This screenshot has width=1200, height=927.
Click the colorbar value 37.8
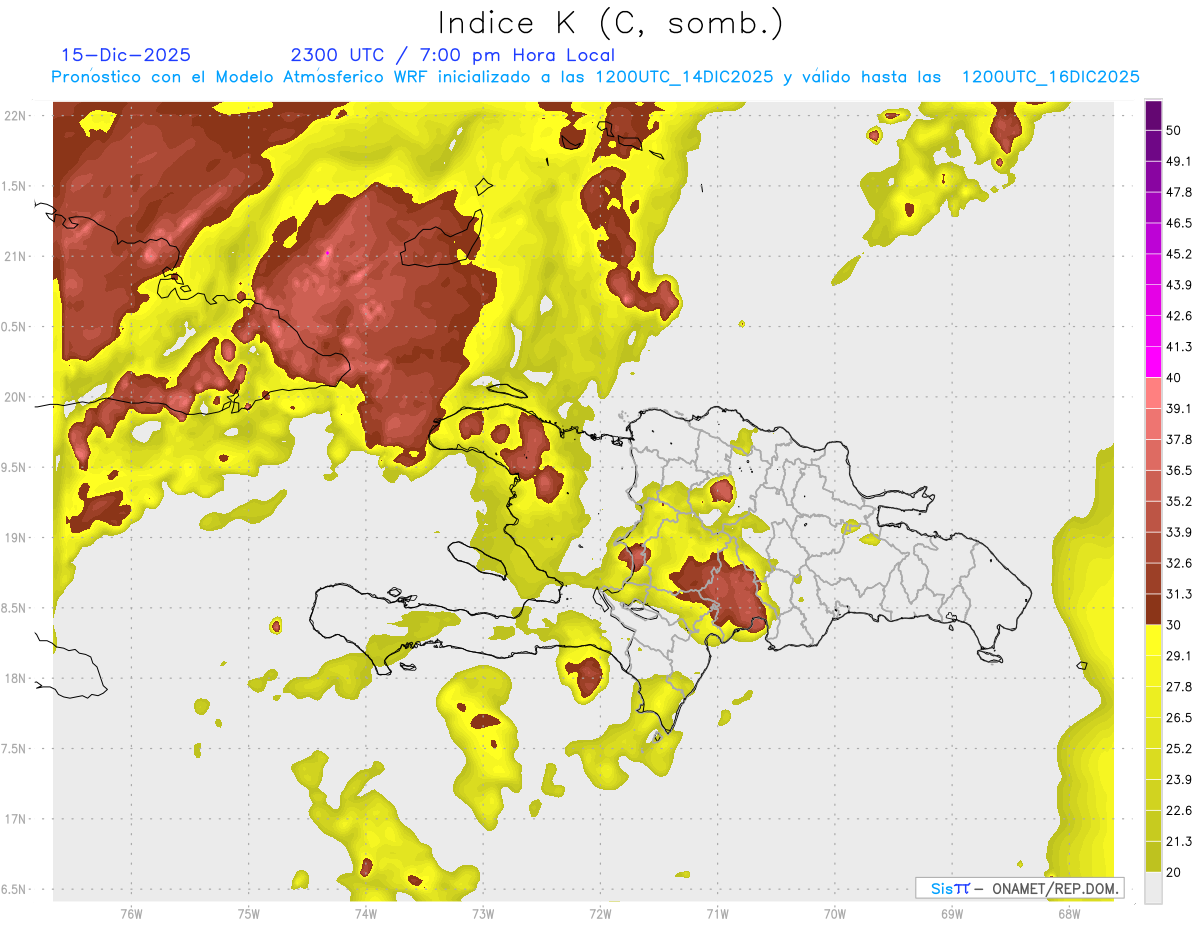click(x=1180, y=439)
